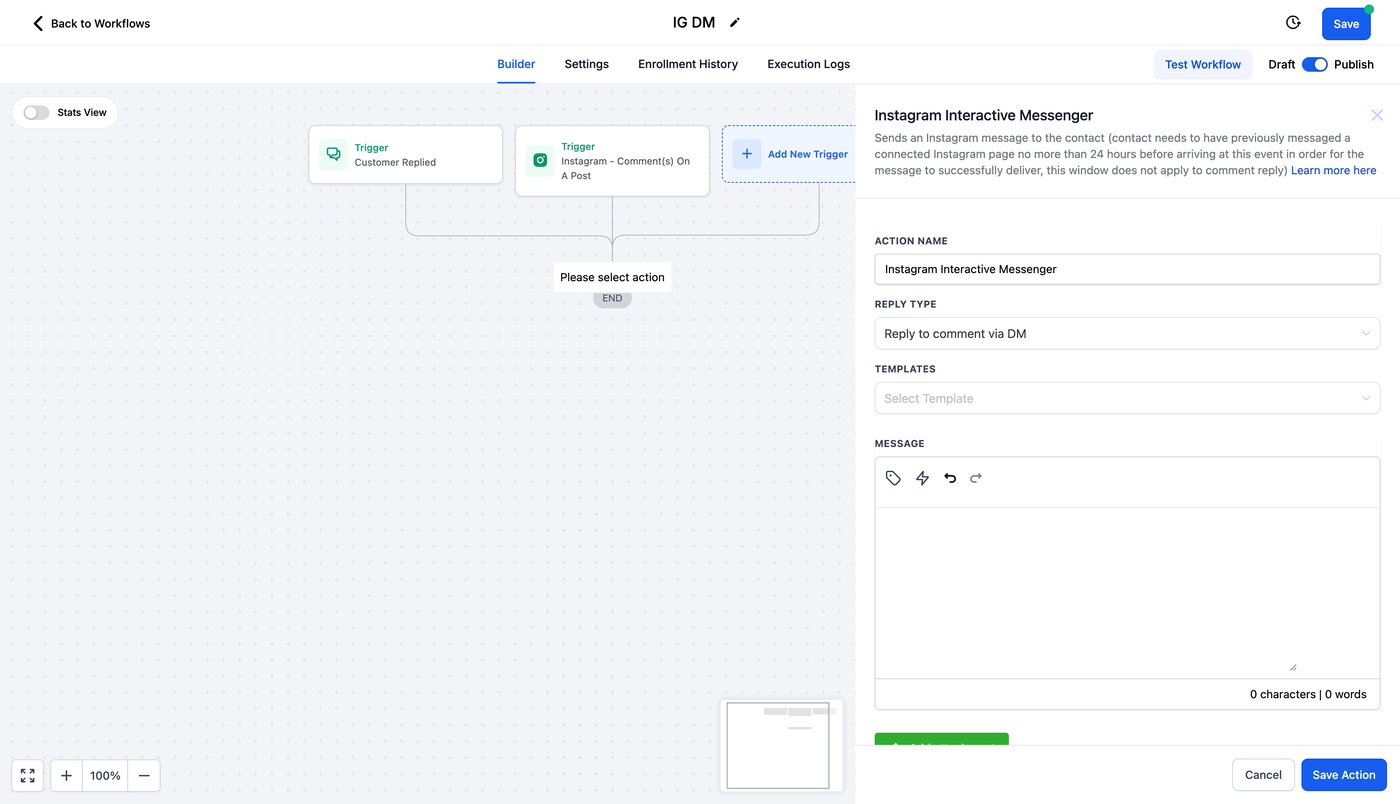The image size is (1400, 804).
Task: Click the Add New Trigger box
Action: pyautogui.click(x=790, y=154)
